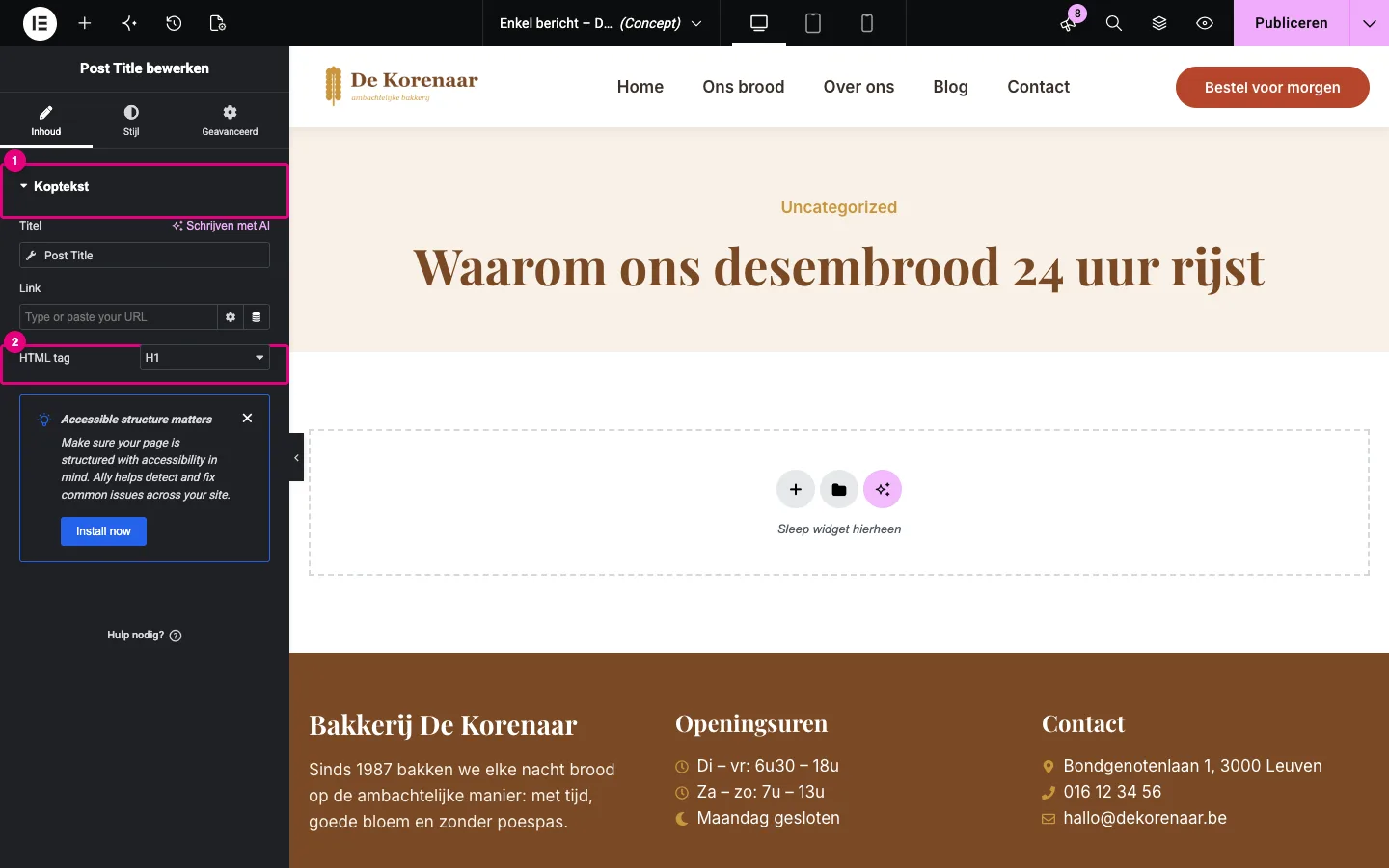The width and height of the screenshot is (1389, 868).
Task: Add a template with the folder icon
Action: pos(839,489)
